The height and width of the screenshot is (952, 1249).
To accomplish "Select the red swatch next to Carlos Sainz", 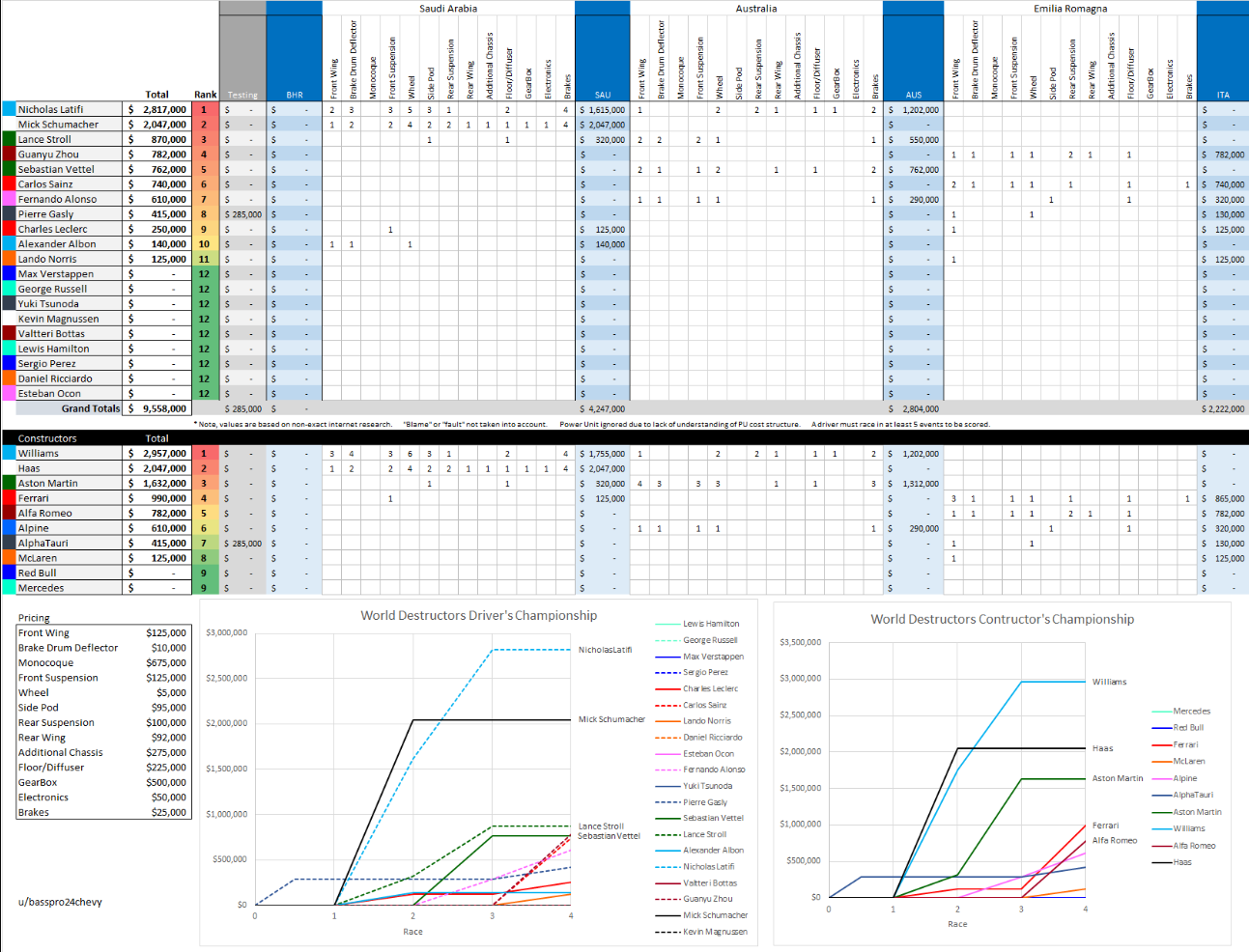I will [x=9, y=183].
